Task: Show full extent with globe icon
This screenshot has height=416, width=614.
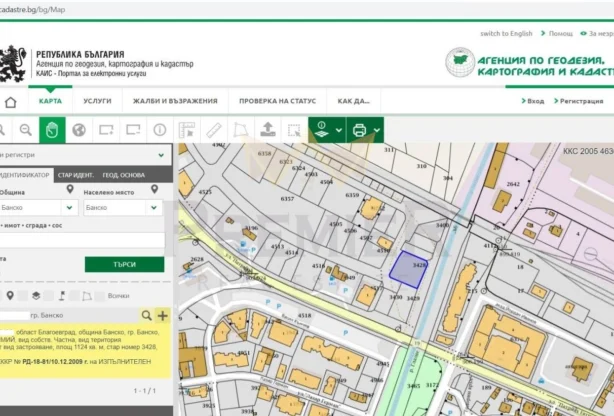Action: coord(79,130)
